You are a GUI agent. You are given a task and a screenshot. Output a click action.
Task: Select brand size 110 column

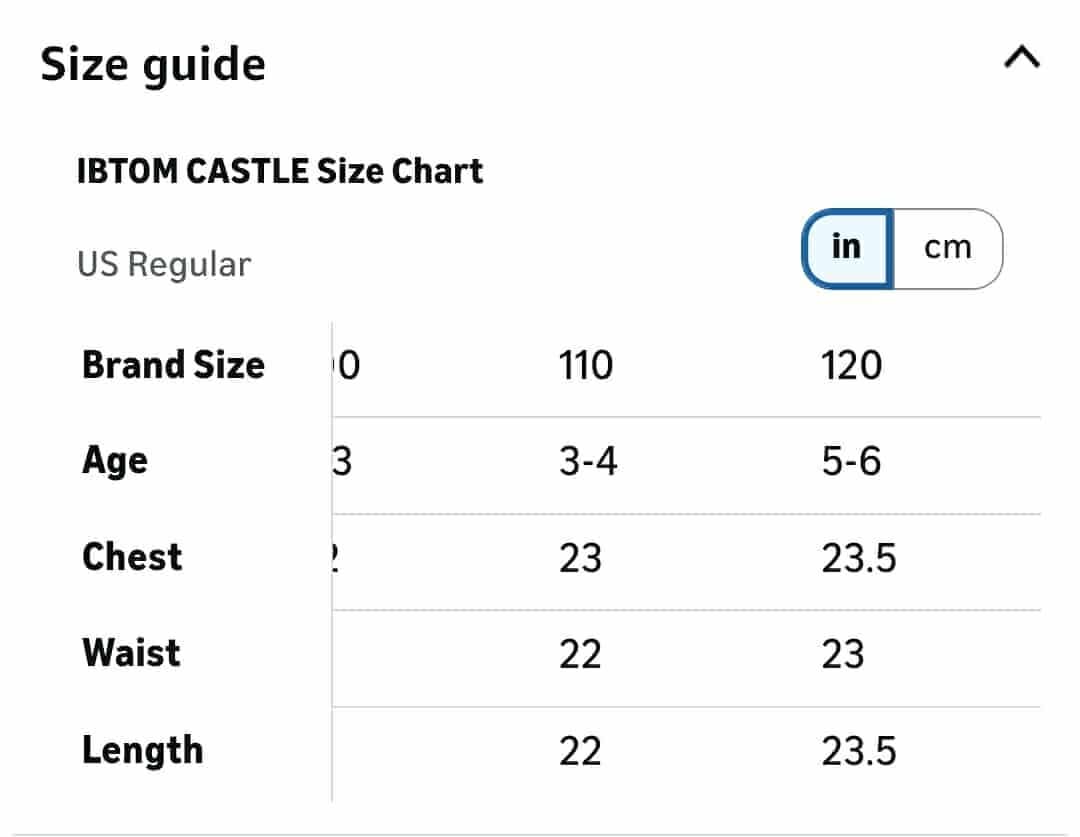point(585,365)
